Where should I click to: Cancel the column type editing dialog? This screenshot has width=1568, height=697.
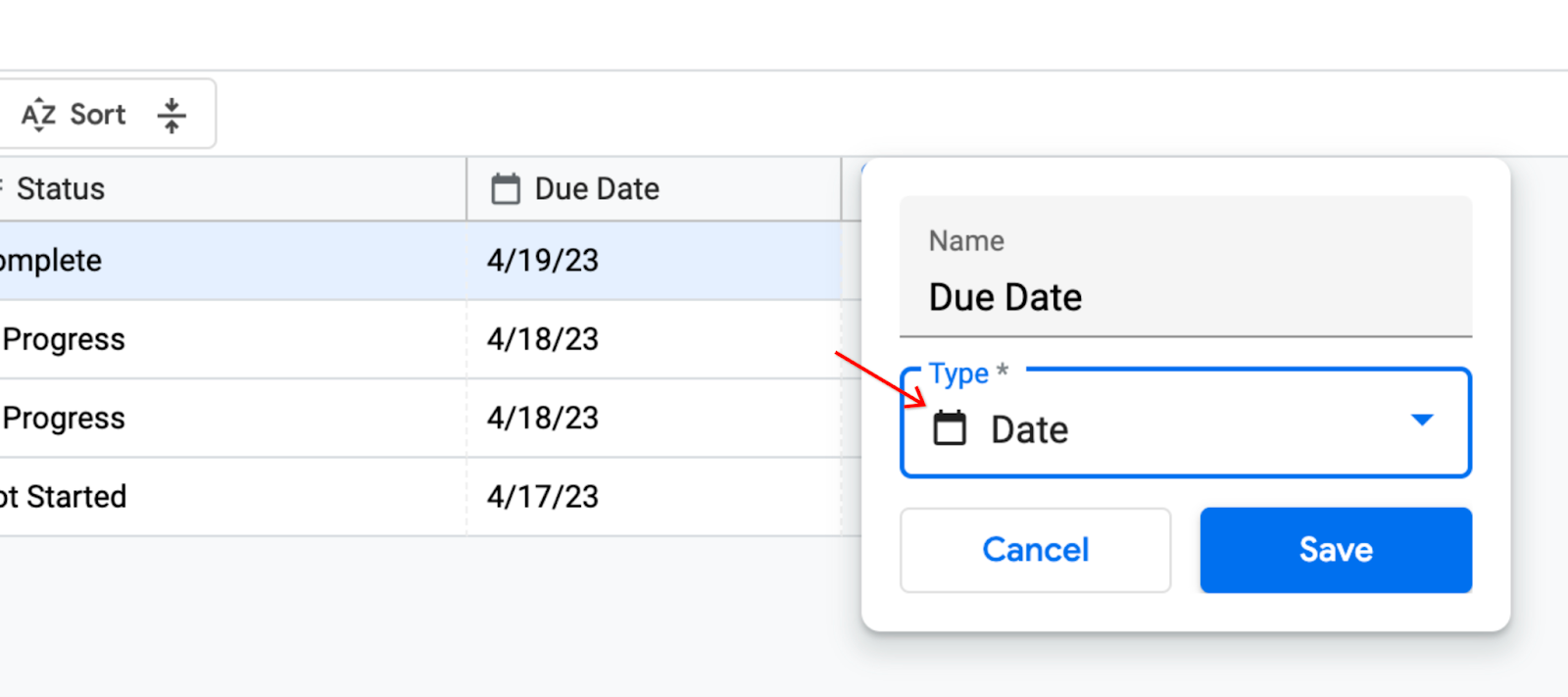tap(1034, 550)
